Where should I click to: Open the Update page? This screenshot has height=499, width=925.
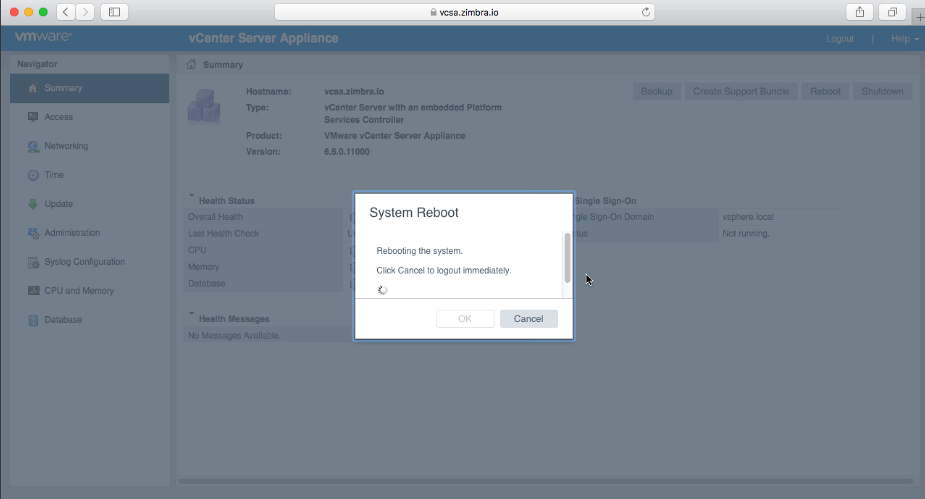90,203
